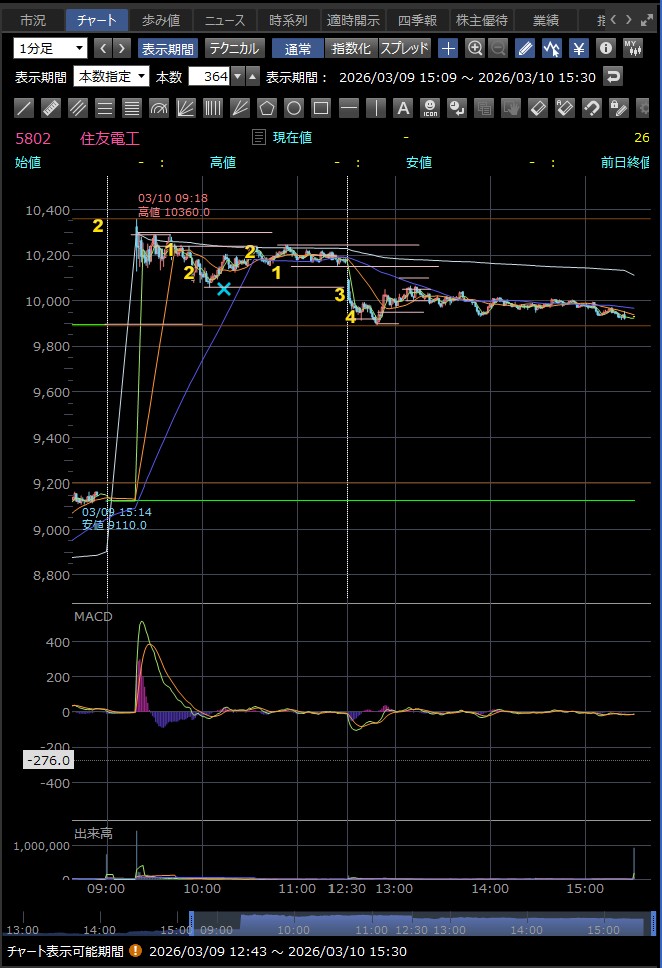Open the chart information icon
Image resolution: width=662 pixels, height=968 pixels.
pyautogui.click(x=605, y=48)
